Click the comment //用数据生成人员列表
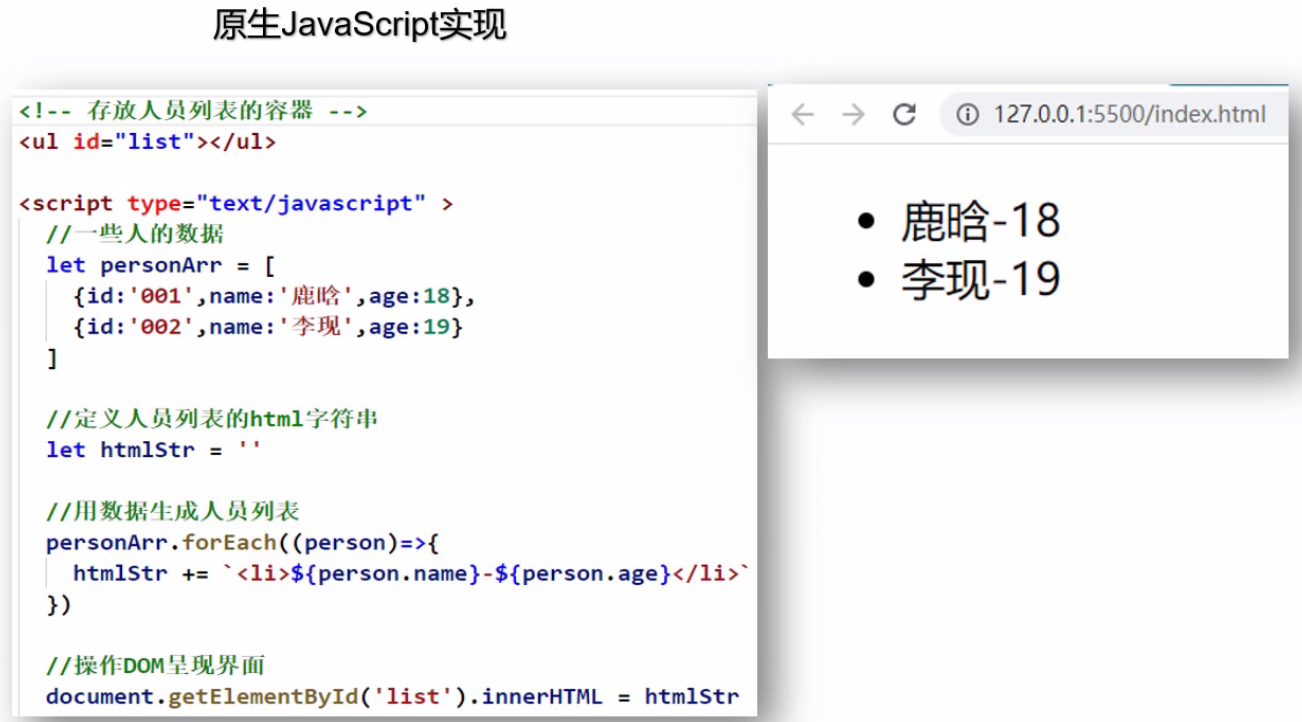The width and height of the screenshot is (1302, 722). click(173, 512)
